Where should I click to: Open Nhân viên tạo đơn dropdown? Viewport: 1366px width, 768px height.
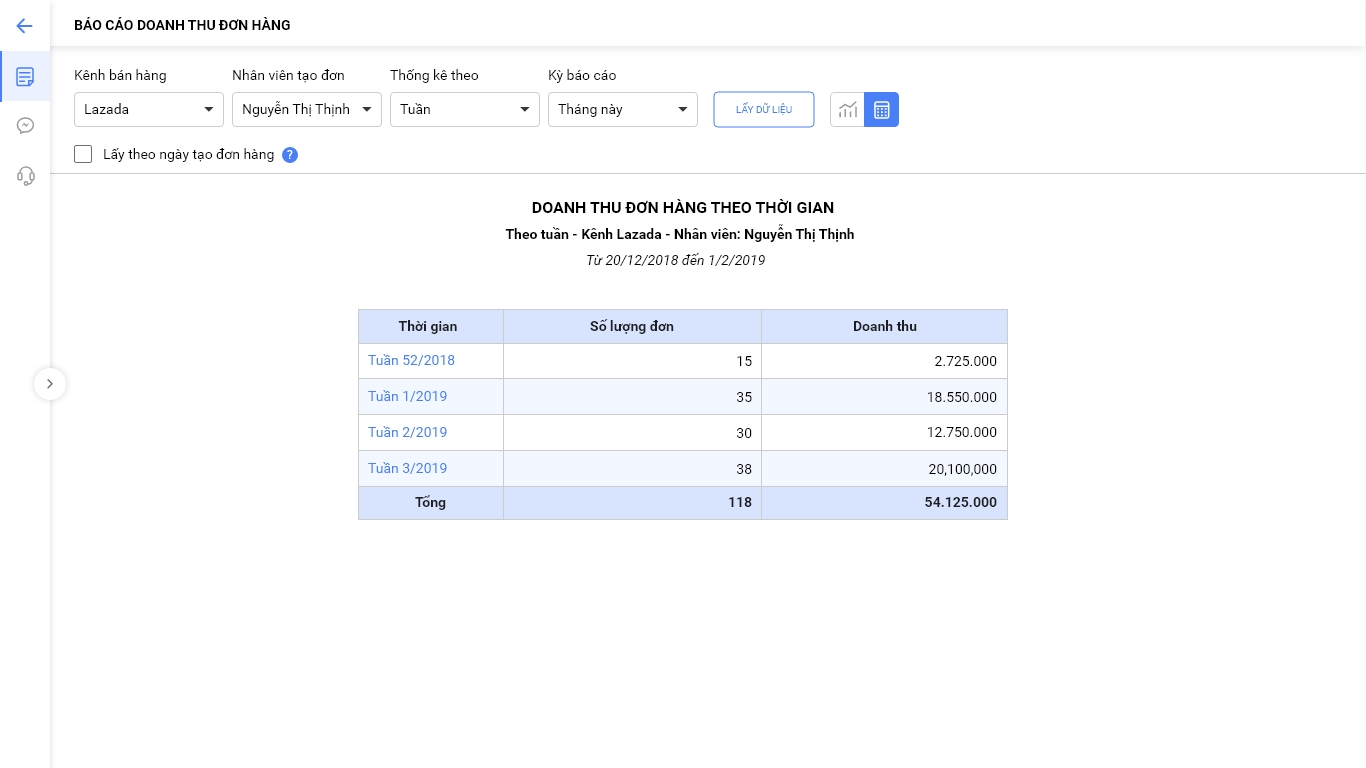[307, 110]
